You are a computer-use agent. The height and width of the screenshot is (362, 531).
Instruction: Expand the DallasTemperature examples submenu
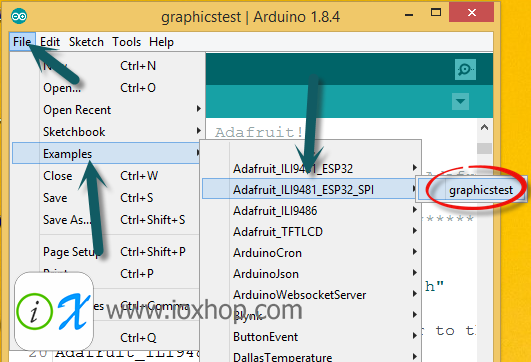click(311, 356)
